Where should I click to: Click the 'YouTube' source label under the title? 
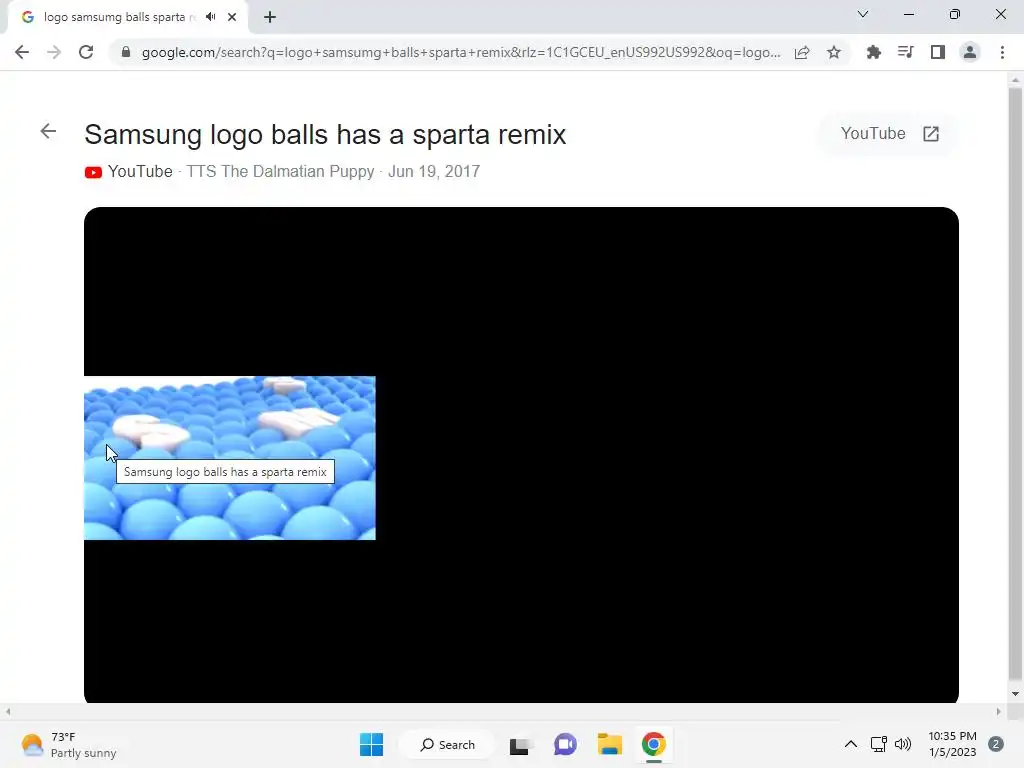click(x=140, y=171)
